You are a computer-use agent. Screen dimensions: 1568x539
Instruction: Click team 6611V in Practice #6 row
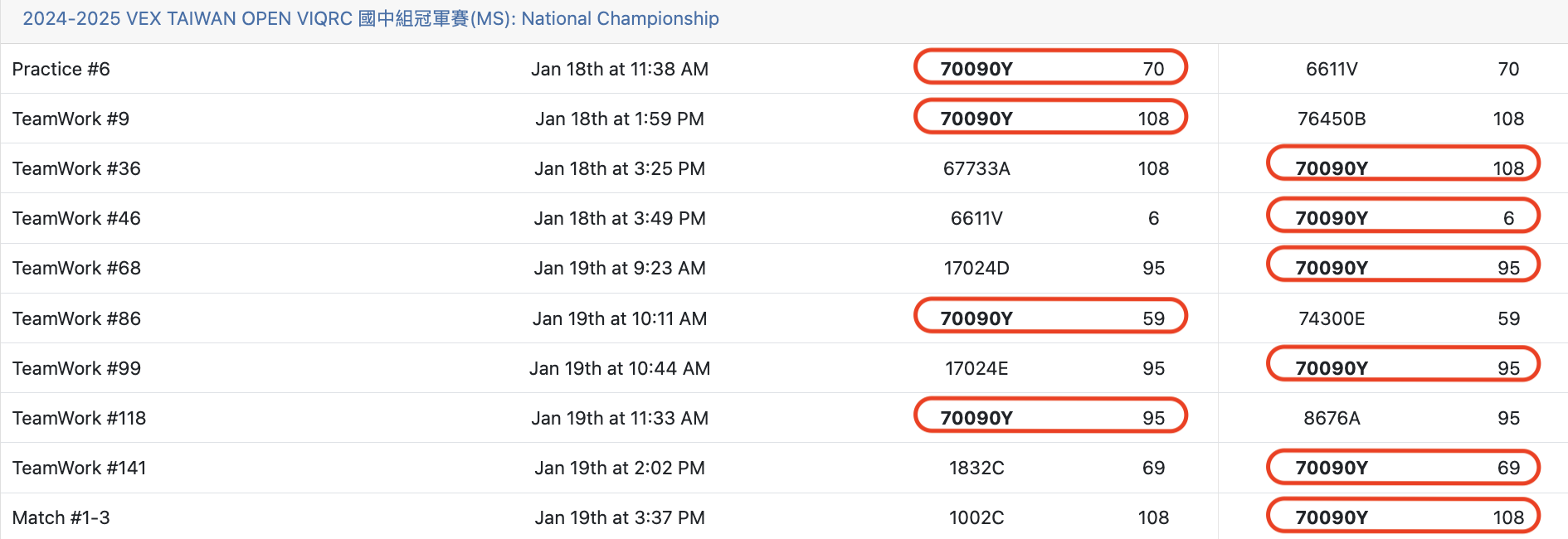tap(1331, 69)
